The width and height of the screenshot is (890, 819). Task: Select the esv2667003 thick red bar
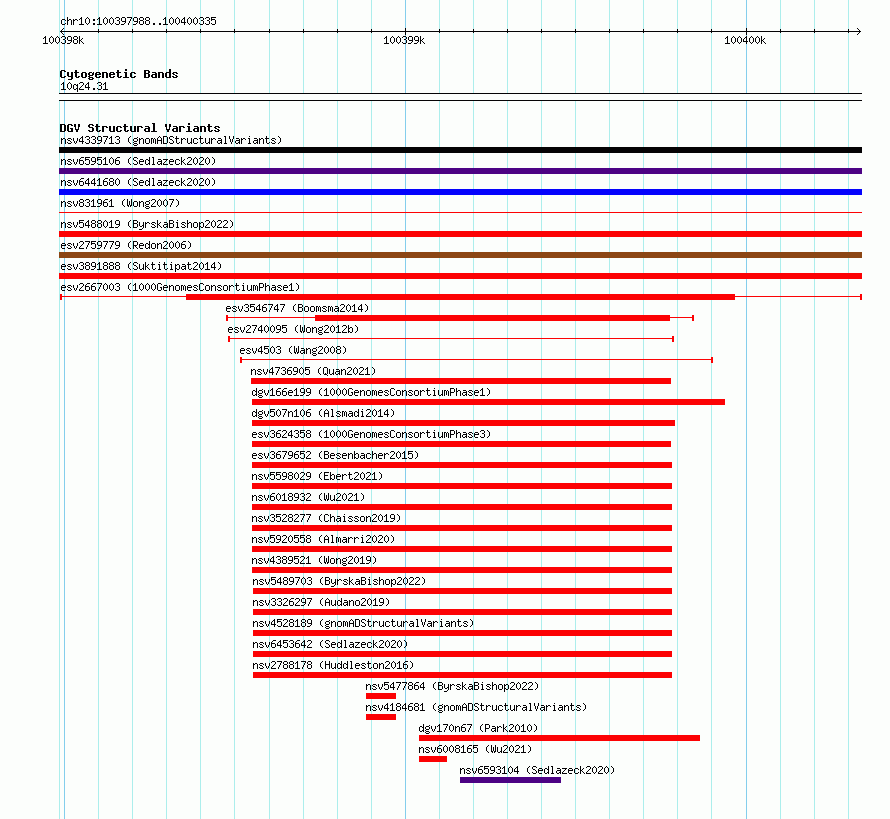[460, 297]
